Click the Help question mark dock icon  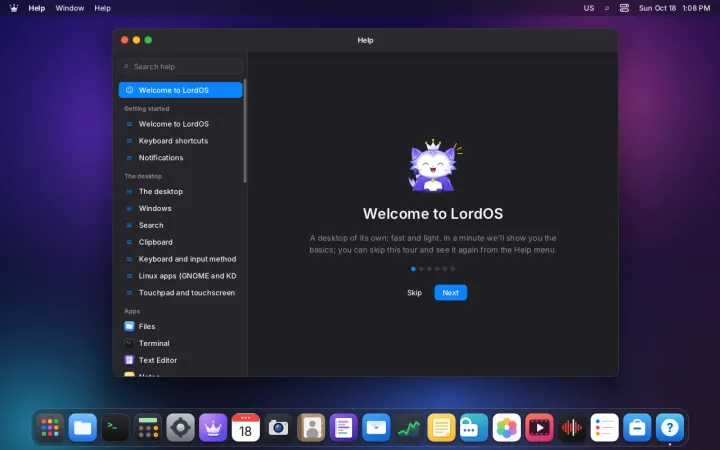(x=669, y=428)
